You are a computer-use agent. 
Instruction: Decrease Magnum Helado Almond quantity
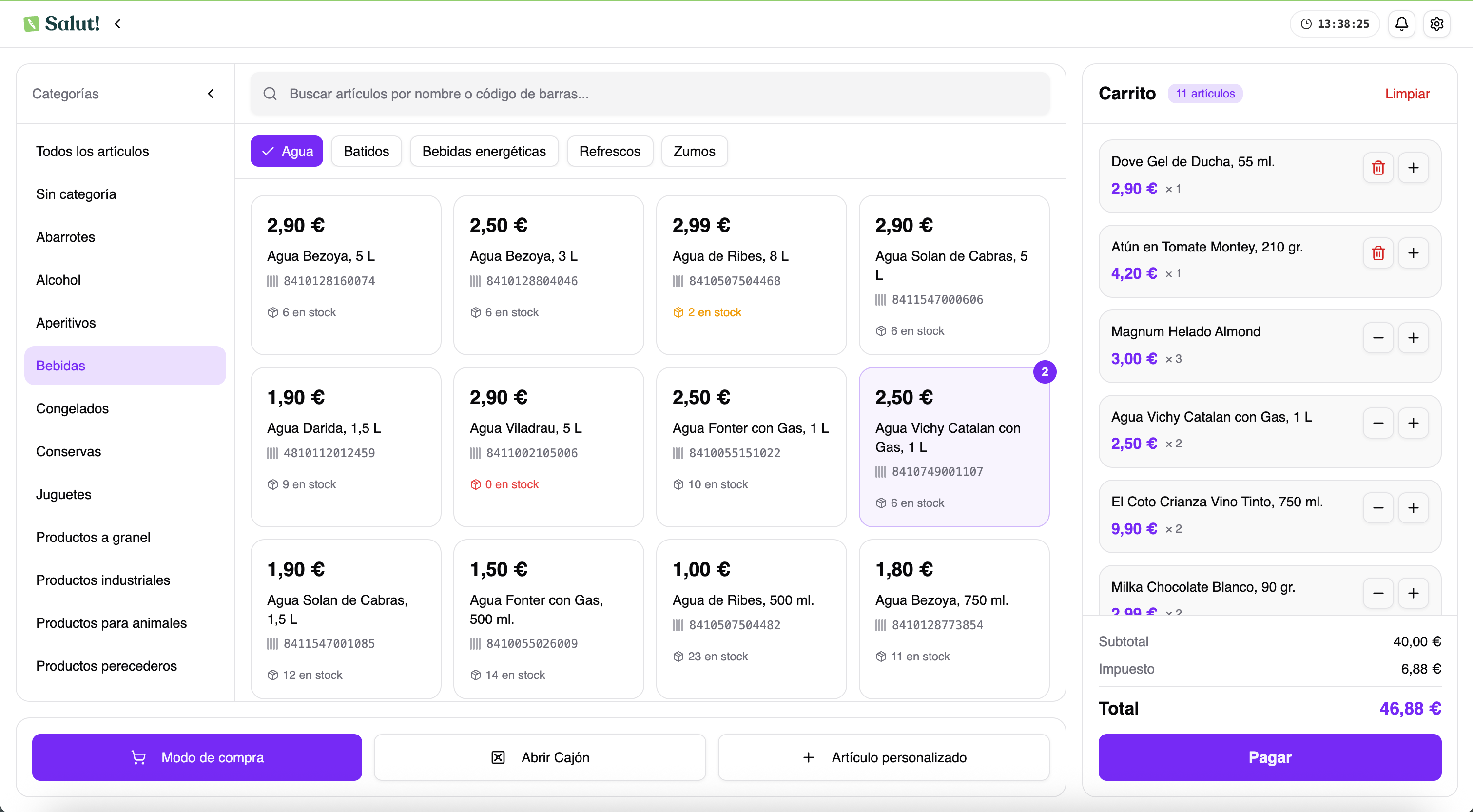1378,338
